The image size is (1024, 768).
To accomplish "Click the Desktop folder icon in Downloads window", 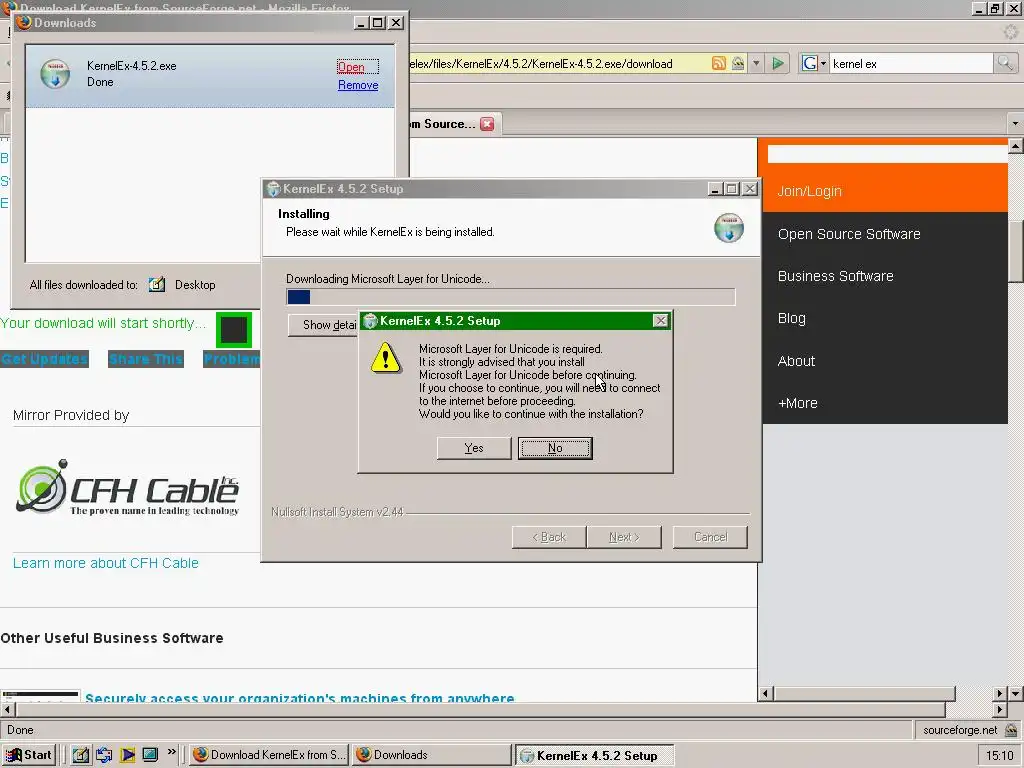I will [x=157, y=285].
